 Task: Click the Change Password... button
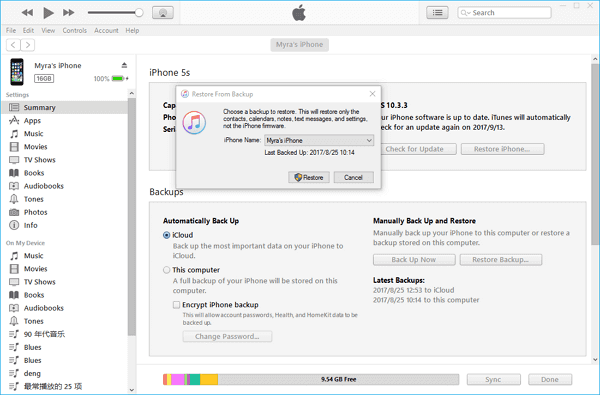227,336
